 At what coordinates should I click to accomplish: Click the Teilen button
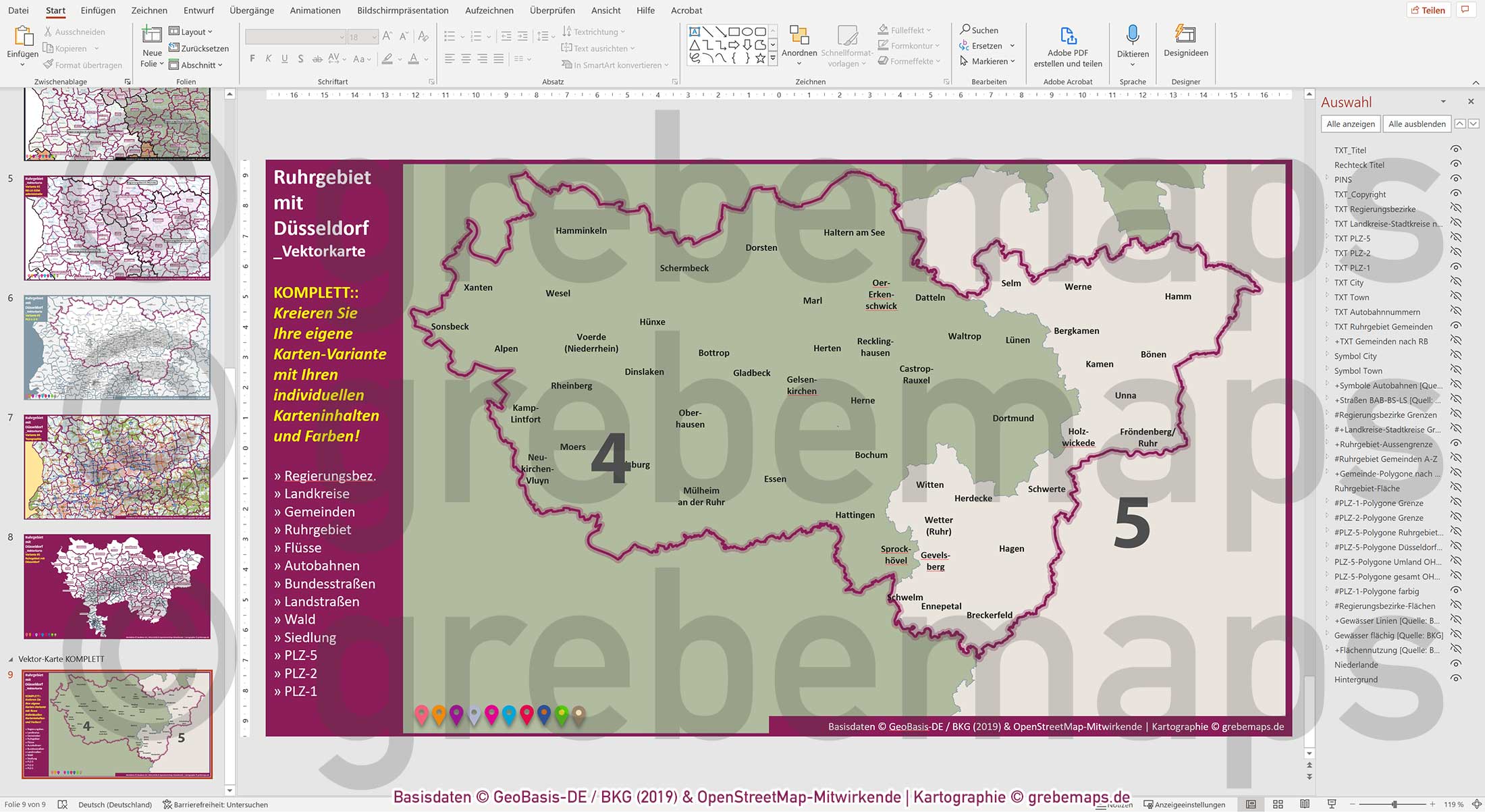(1429, 9)
